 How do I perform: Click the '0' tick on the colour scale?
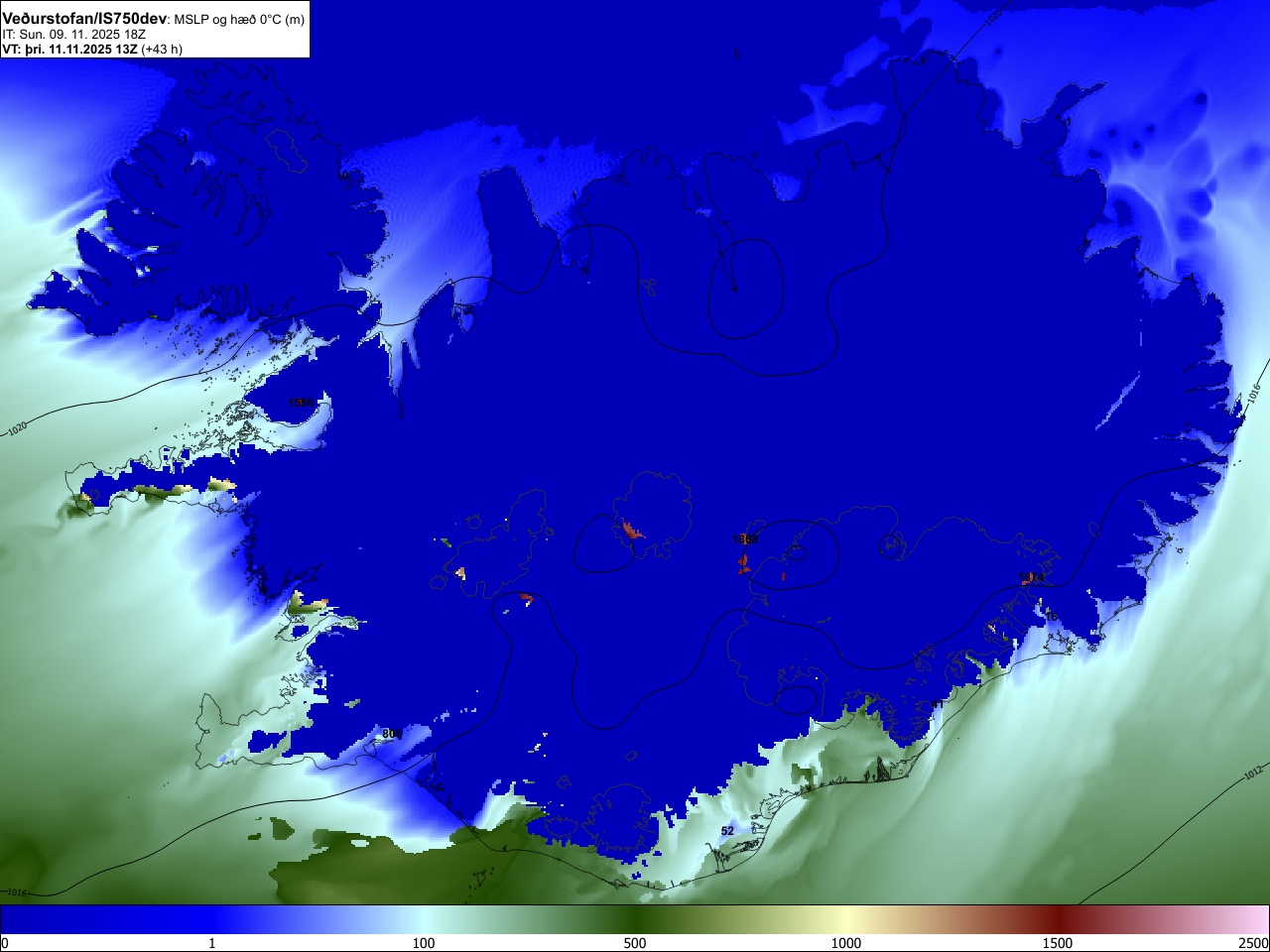point(5,943)
